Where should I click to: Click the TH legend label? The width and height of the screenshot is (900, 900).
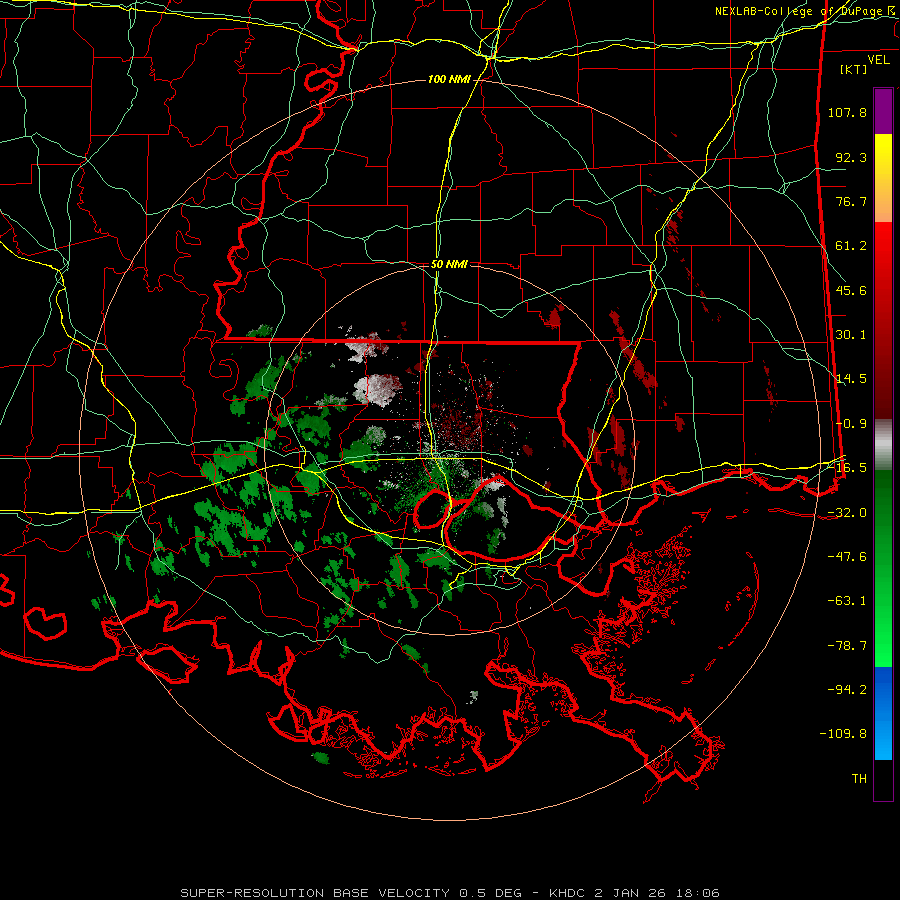pos(859,779)
